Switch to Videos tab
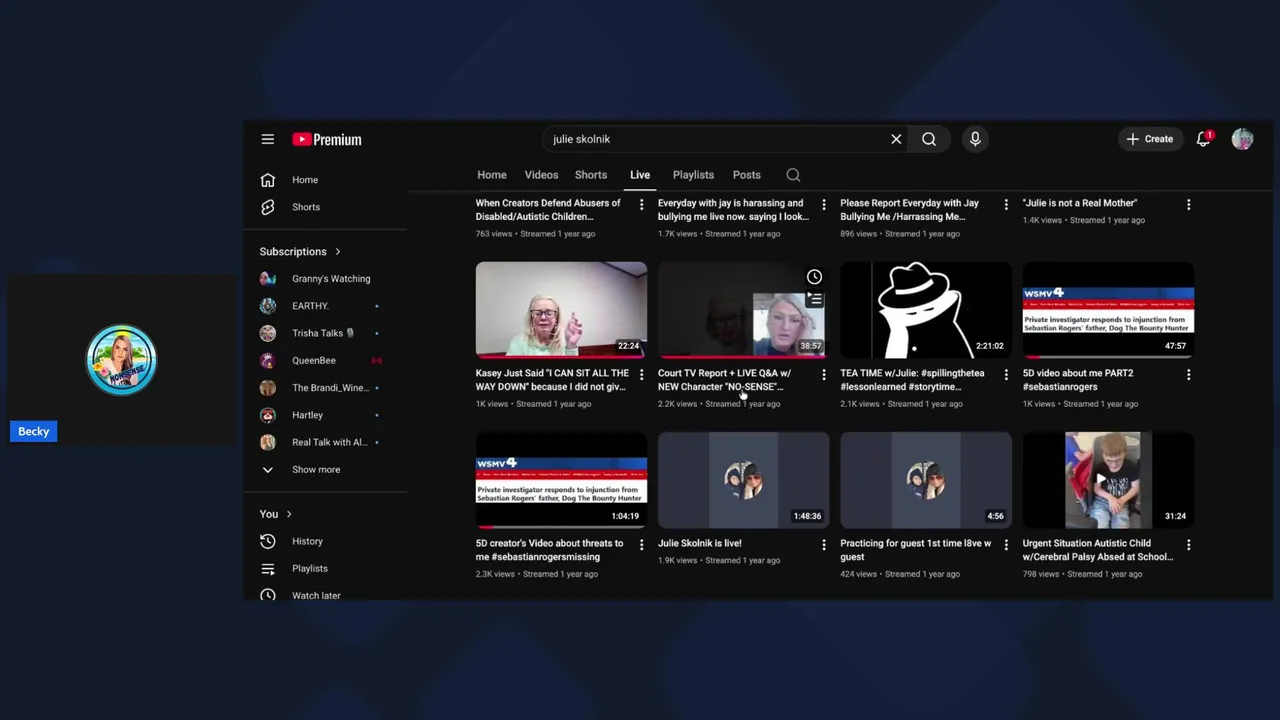This screenshot has width=1280, height=720. pos(541,175)
